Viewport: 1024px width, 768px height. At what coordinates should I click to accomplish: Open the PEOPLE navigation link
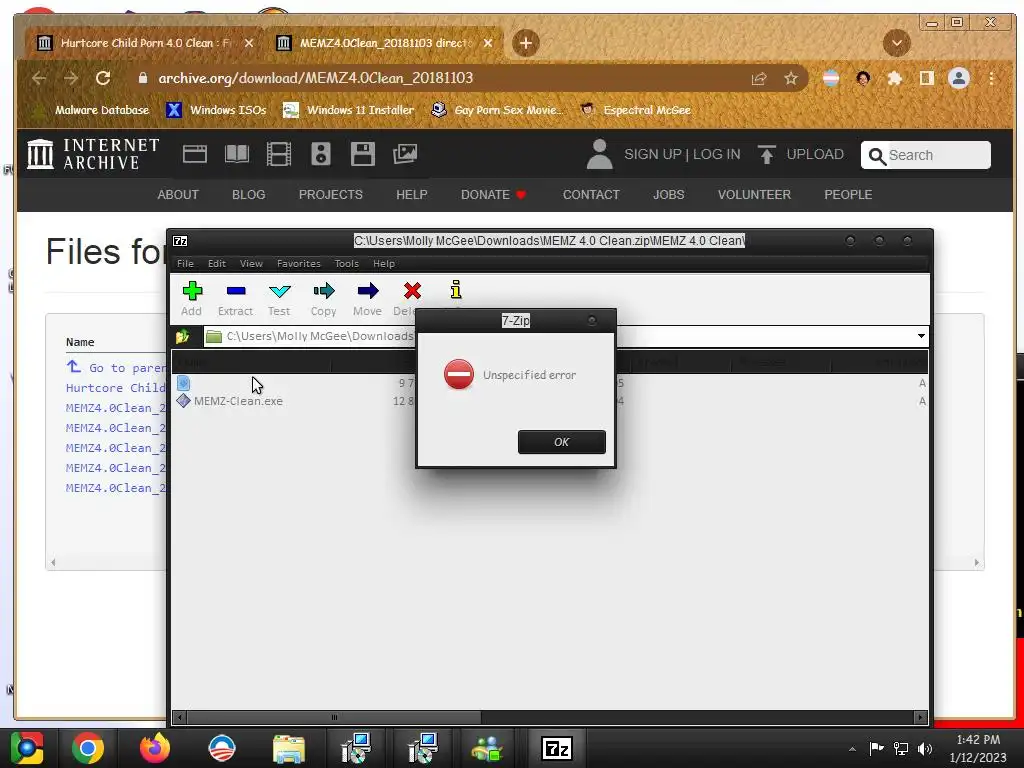(848, 195)
